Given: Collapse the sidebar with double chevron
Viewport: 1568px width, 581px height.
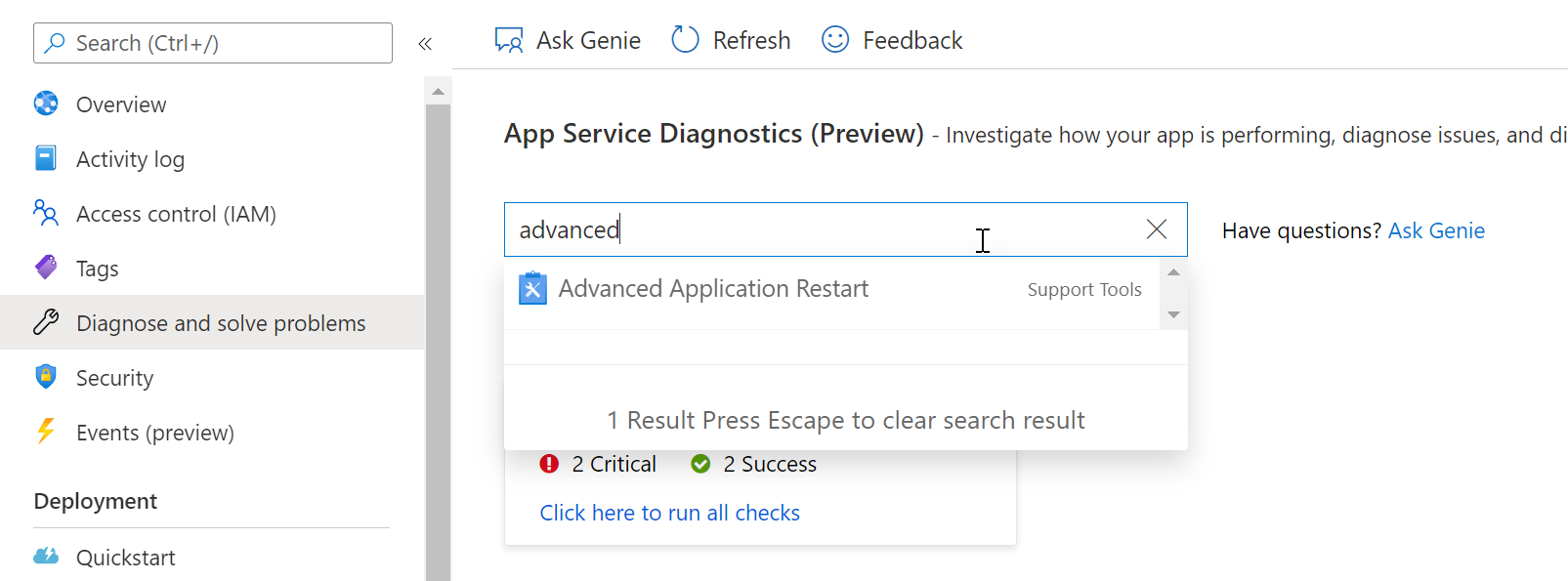Looking at the screenshot, I should (x=425, y=43).
